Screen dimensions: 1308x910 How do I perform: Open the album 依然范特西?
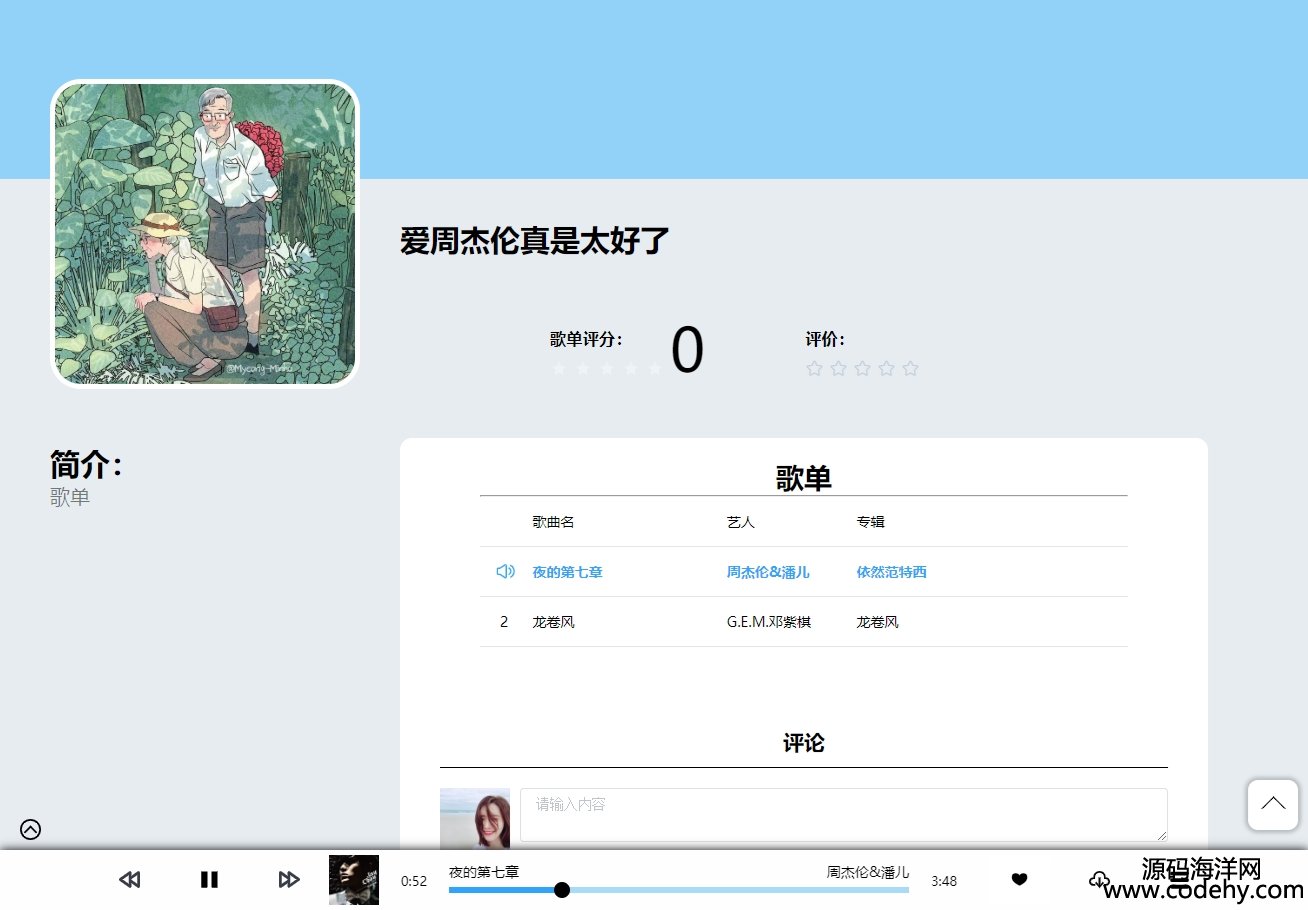point(891,572)
